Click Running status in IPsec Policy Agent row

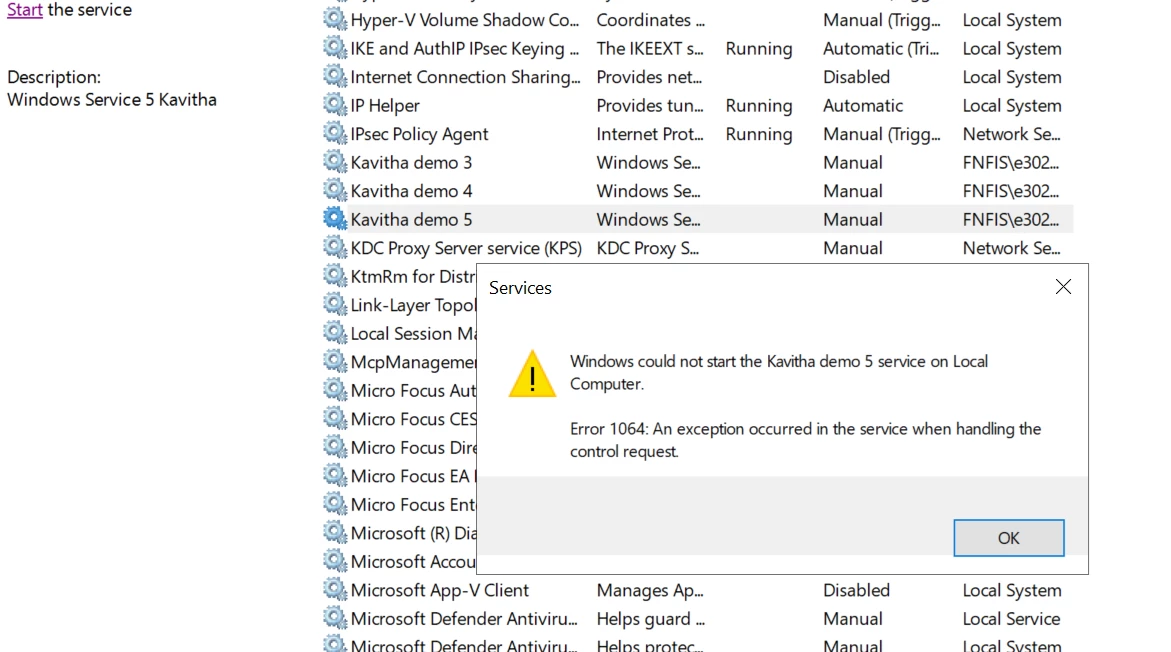click(x=759, y=134)
